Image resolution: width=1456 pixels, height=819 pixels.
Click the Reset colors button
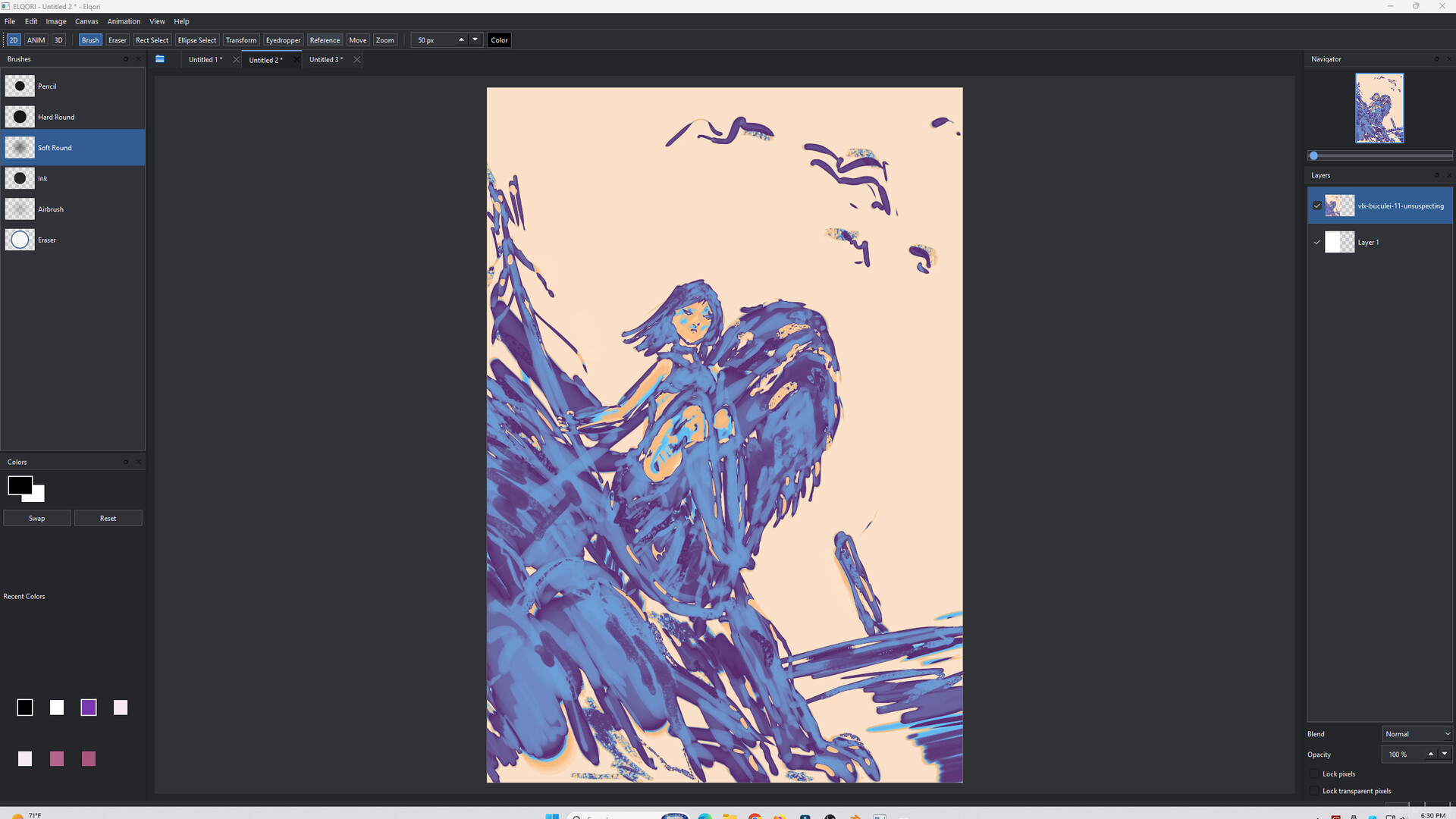(x=108, y=518)
